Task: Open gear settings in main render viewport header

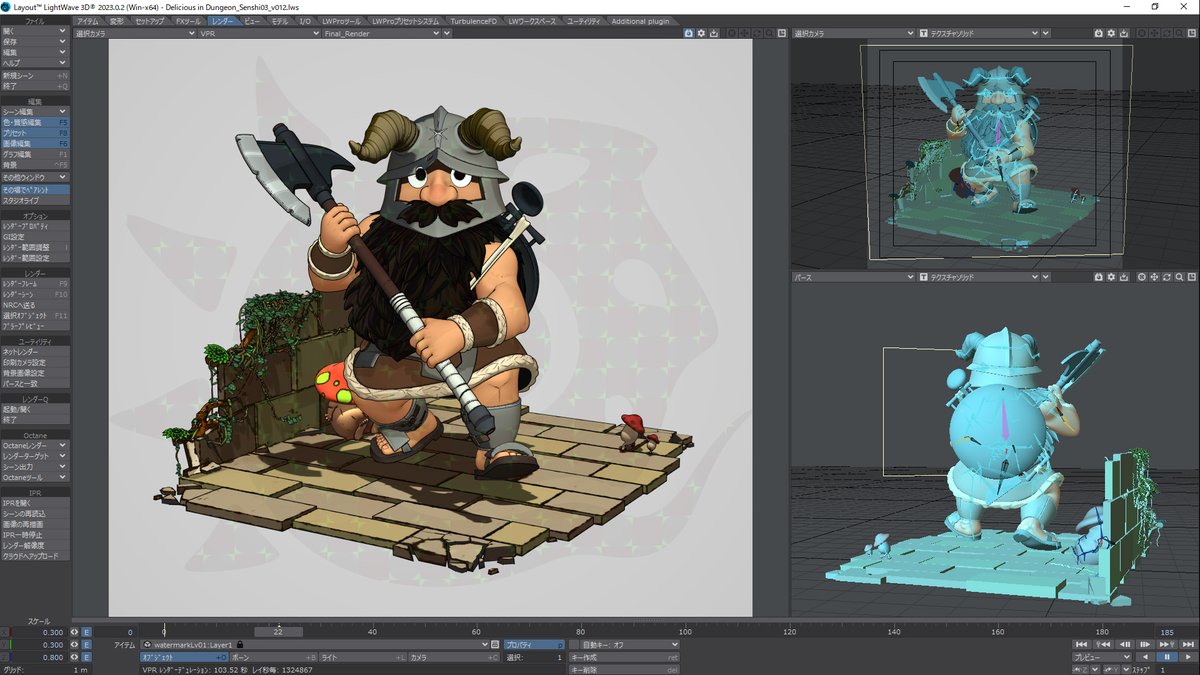Action: click(x=701, y=33)
